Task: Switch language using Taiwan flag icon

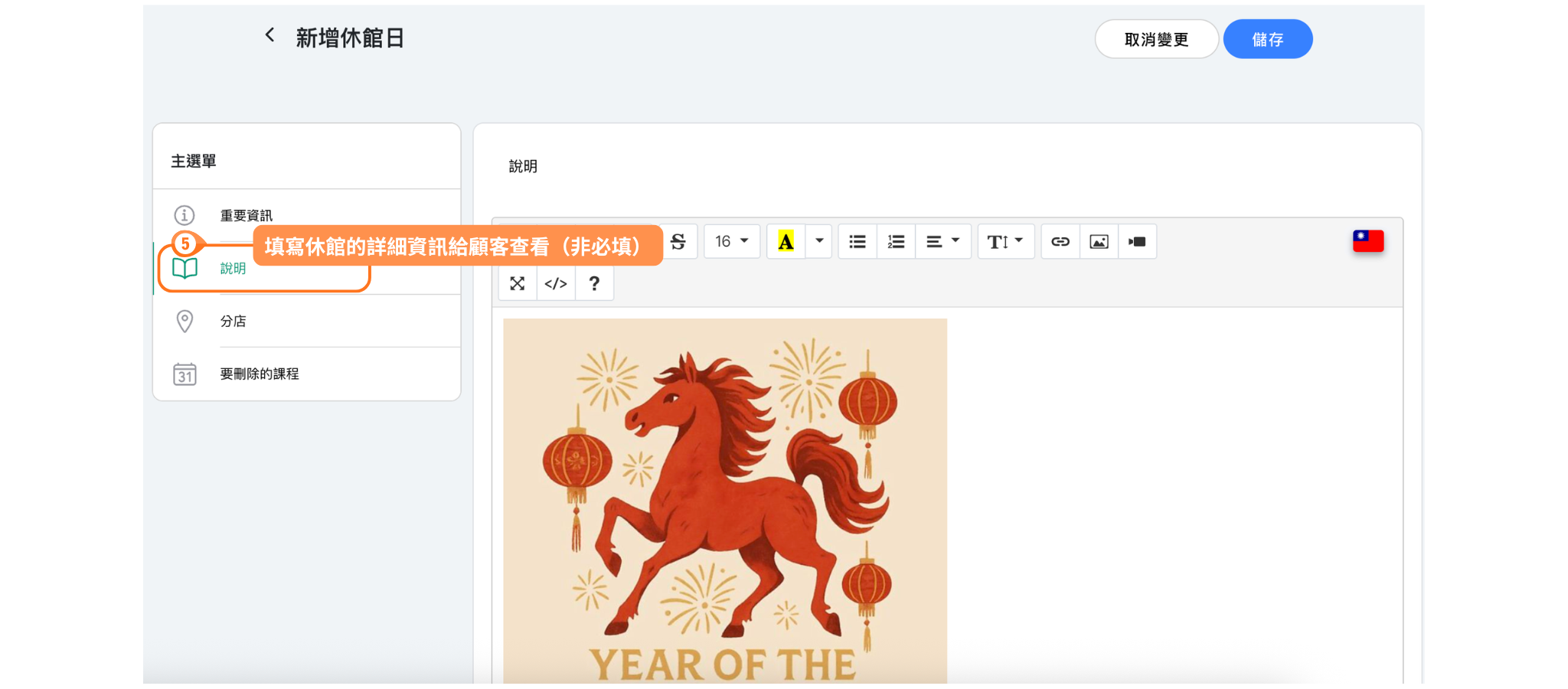Action: pyautogui.click(x=1368, y=241)
